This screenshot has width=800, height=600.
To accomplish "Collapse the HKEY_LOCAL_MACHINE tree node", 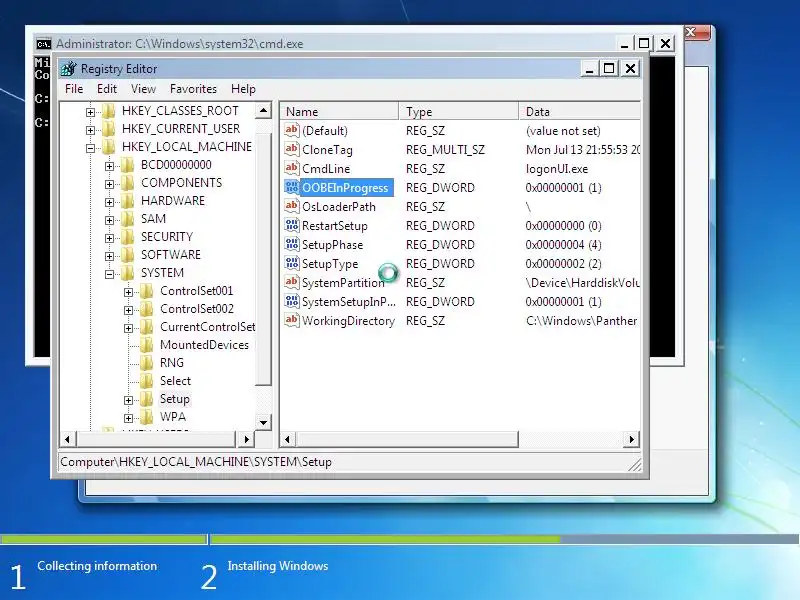I will coord(90,148).
